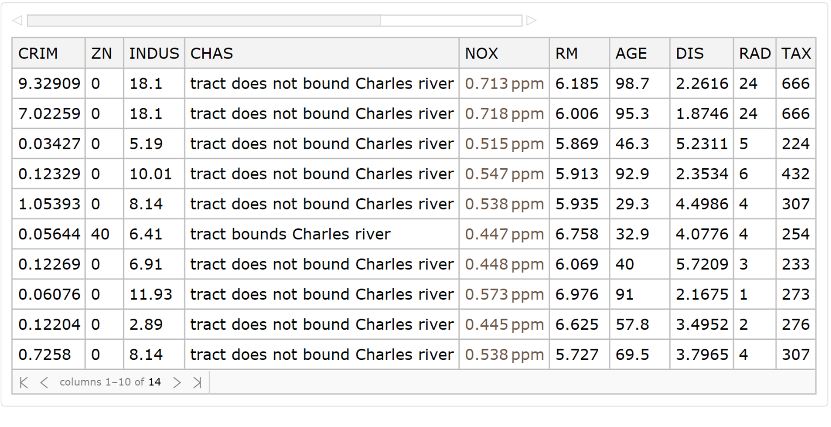
Task: Click the CRIM value 9.32909
Action: pos(48,84)
